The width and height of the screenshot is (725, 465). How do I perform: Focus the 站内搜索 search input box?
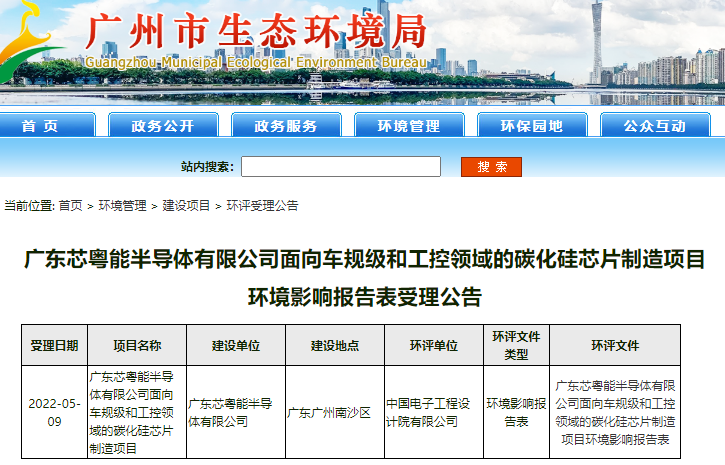pyautogui.click(x=341, y=166)
